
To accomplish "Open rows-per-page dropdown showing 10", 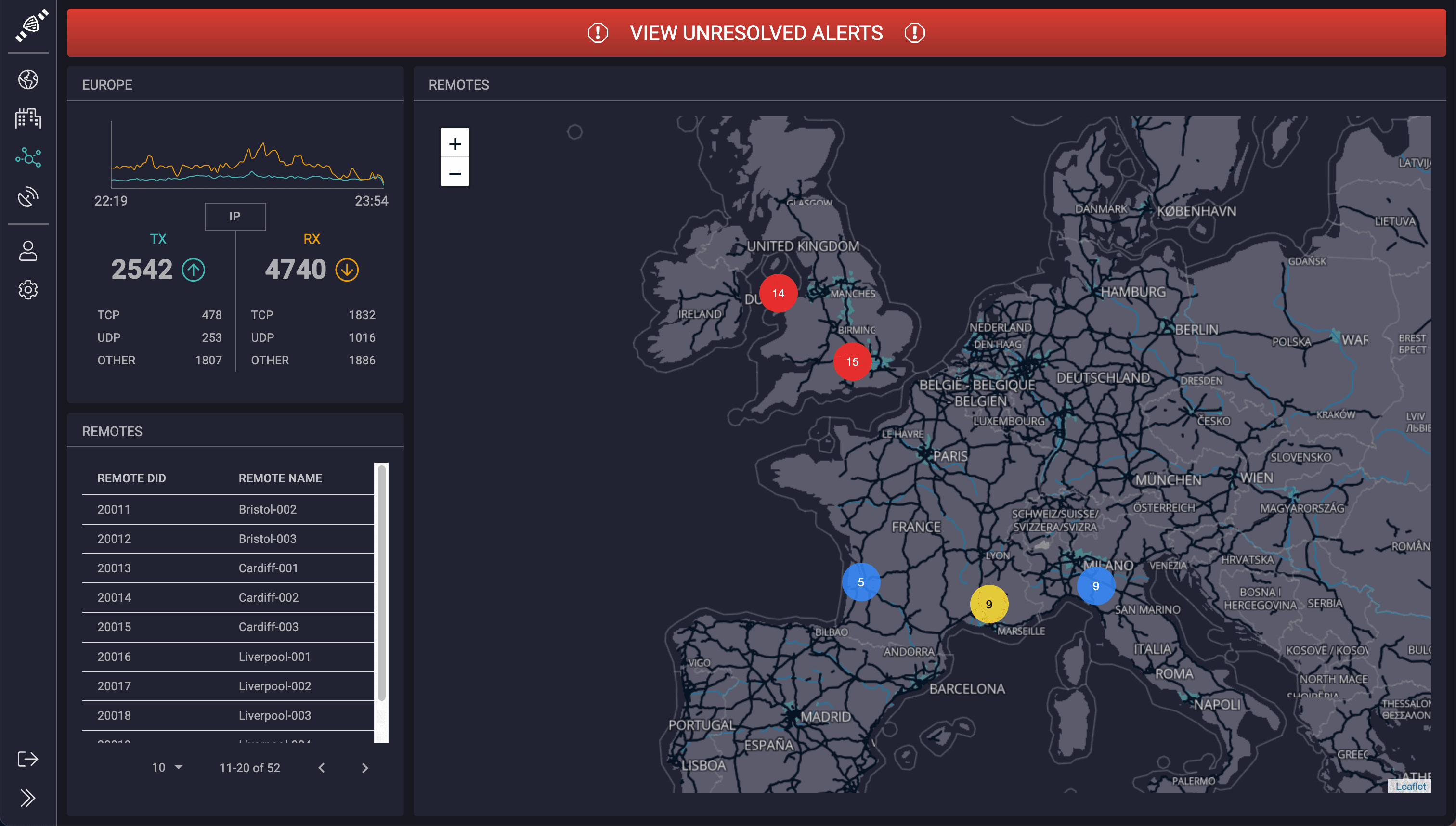I will click(x=167, y=768).
